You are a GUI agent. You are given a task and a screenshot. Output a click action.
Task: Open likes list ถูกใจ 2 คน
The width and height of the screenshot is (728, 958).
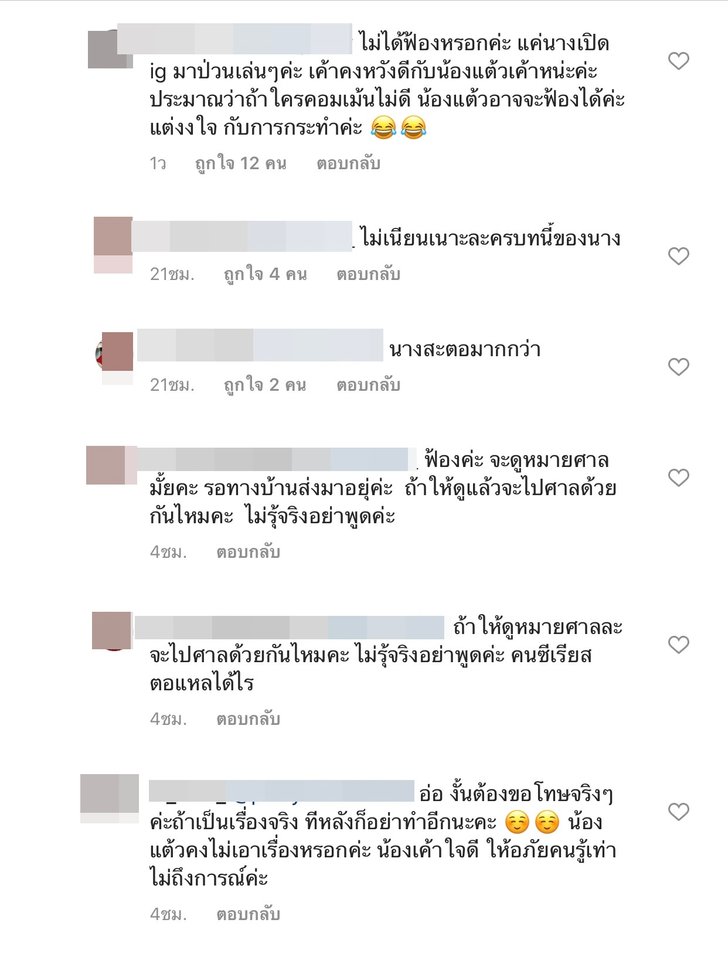(264, 385)
